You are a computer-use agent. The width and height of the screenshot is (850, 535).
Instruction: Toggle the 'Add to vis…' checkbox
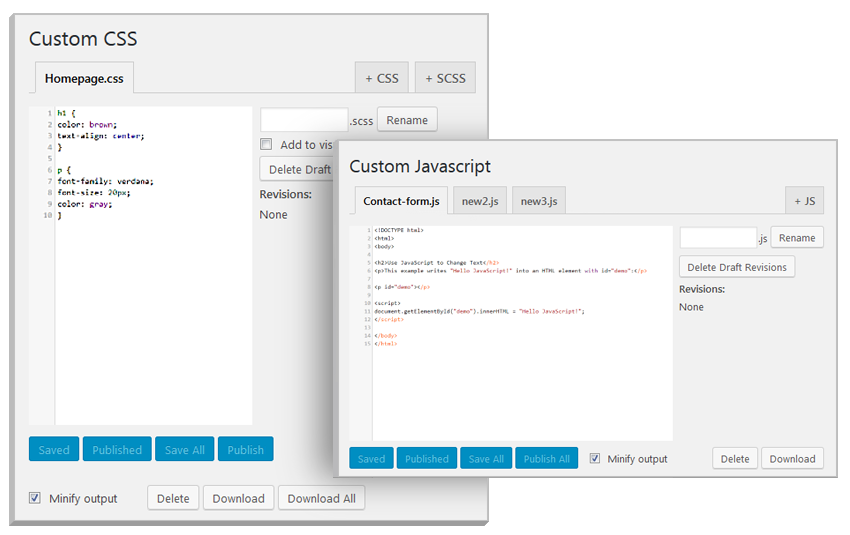tap(266, 144)
